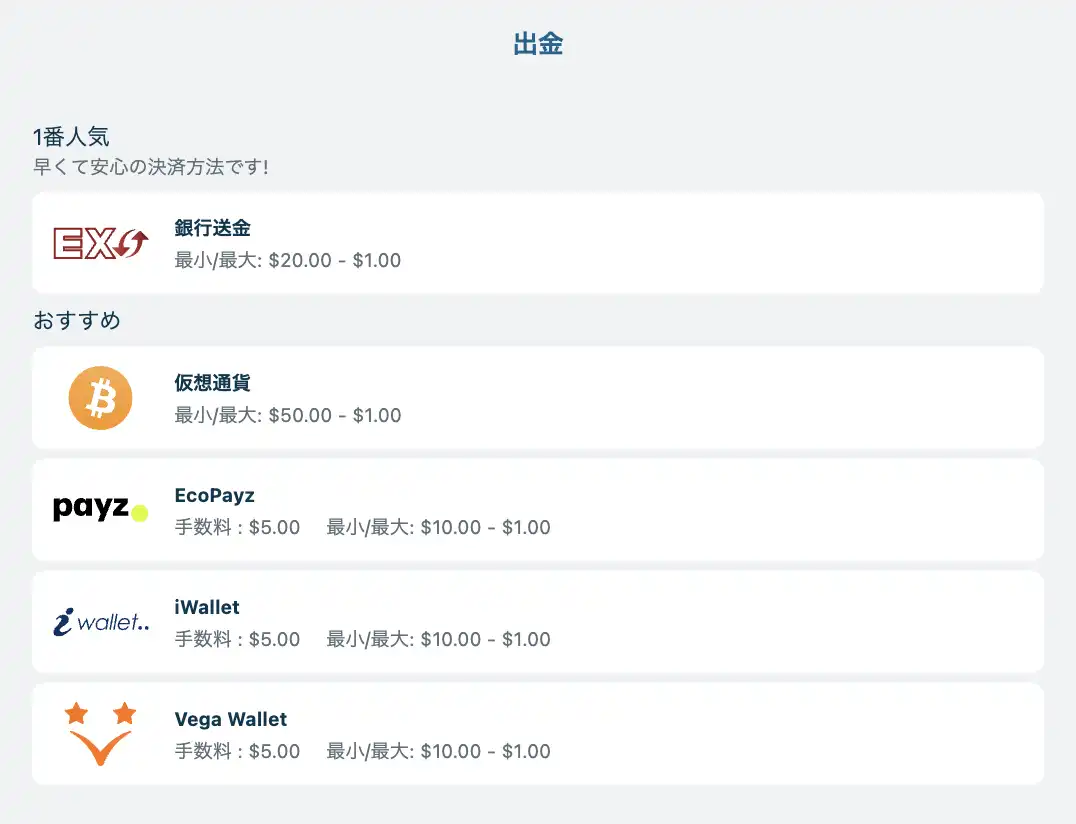Click the payz logo
Image resolution: width=1076 pixels, height=824 pixels.
tap(100, 510)
